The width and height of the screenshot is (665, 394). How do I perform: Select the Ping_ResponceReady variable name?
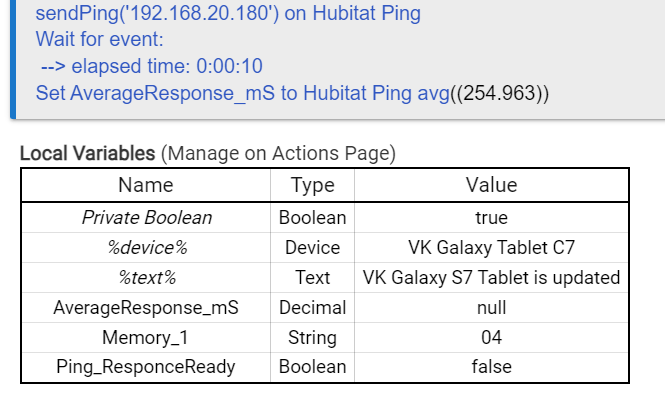[146, 367]
